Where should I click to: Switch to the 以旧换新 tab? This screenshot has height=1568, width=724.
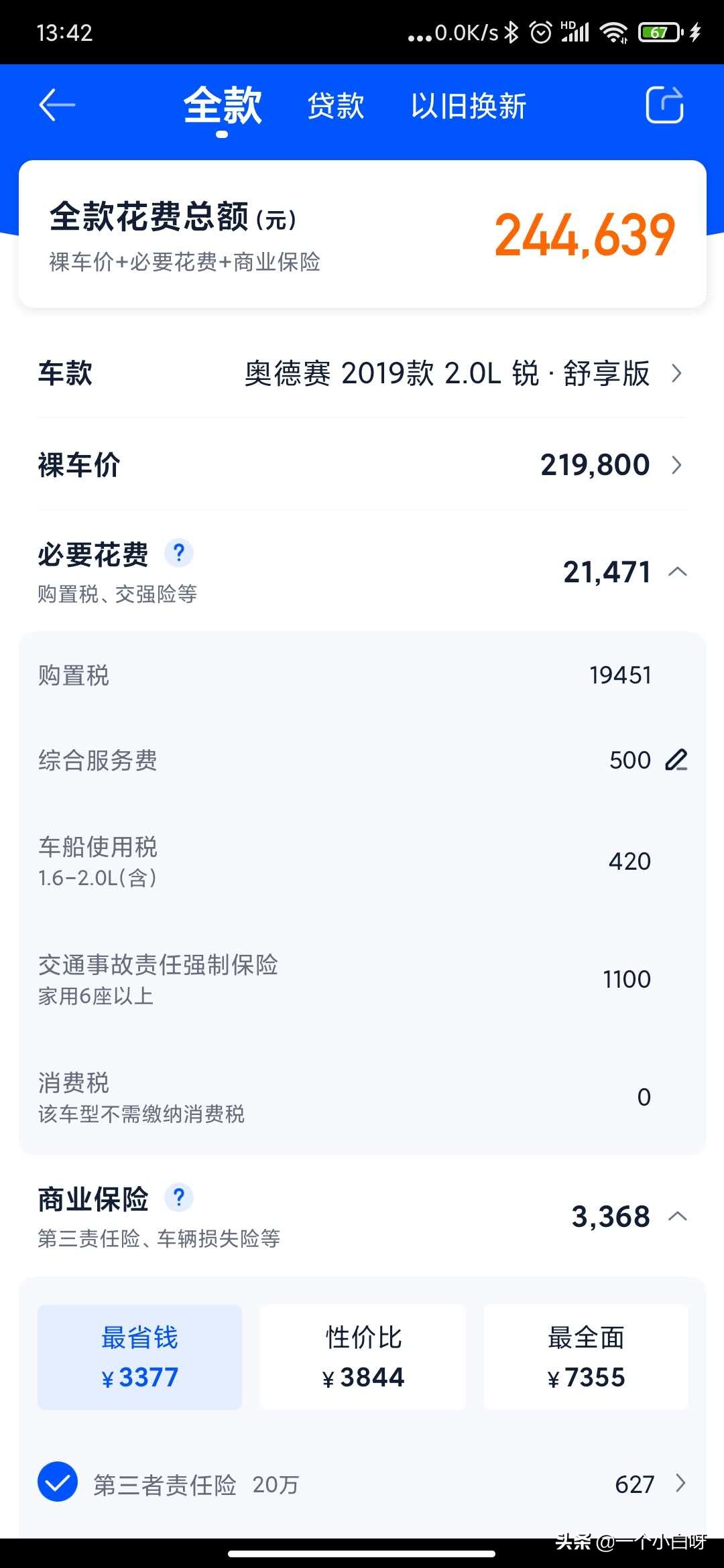[469, 106]
